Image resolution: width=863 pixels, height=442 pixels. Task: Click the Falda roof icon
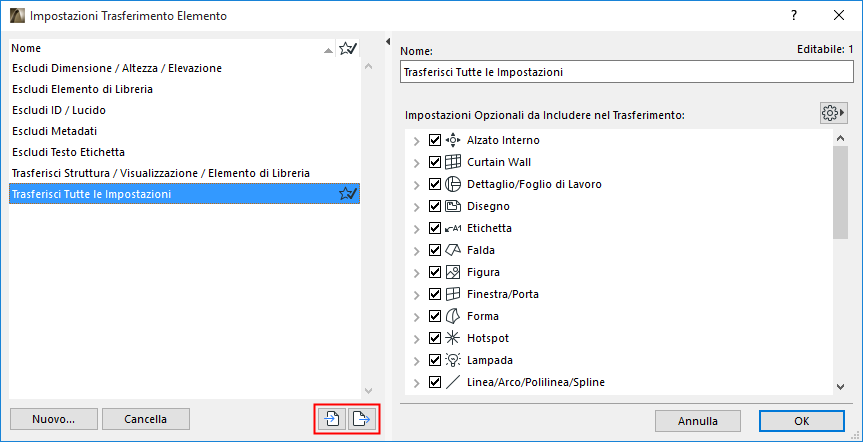click(x=452, y=250)
